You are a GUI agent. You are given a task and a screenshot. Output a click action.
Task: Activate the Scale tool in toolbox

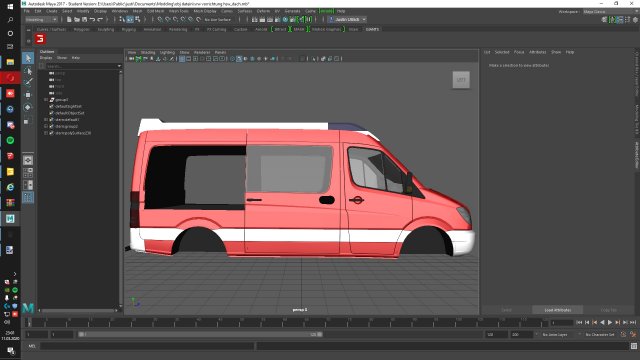28,121
